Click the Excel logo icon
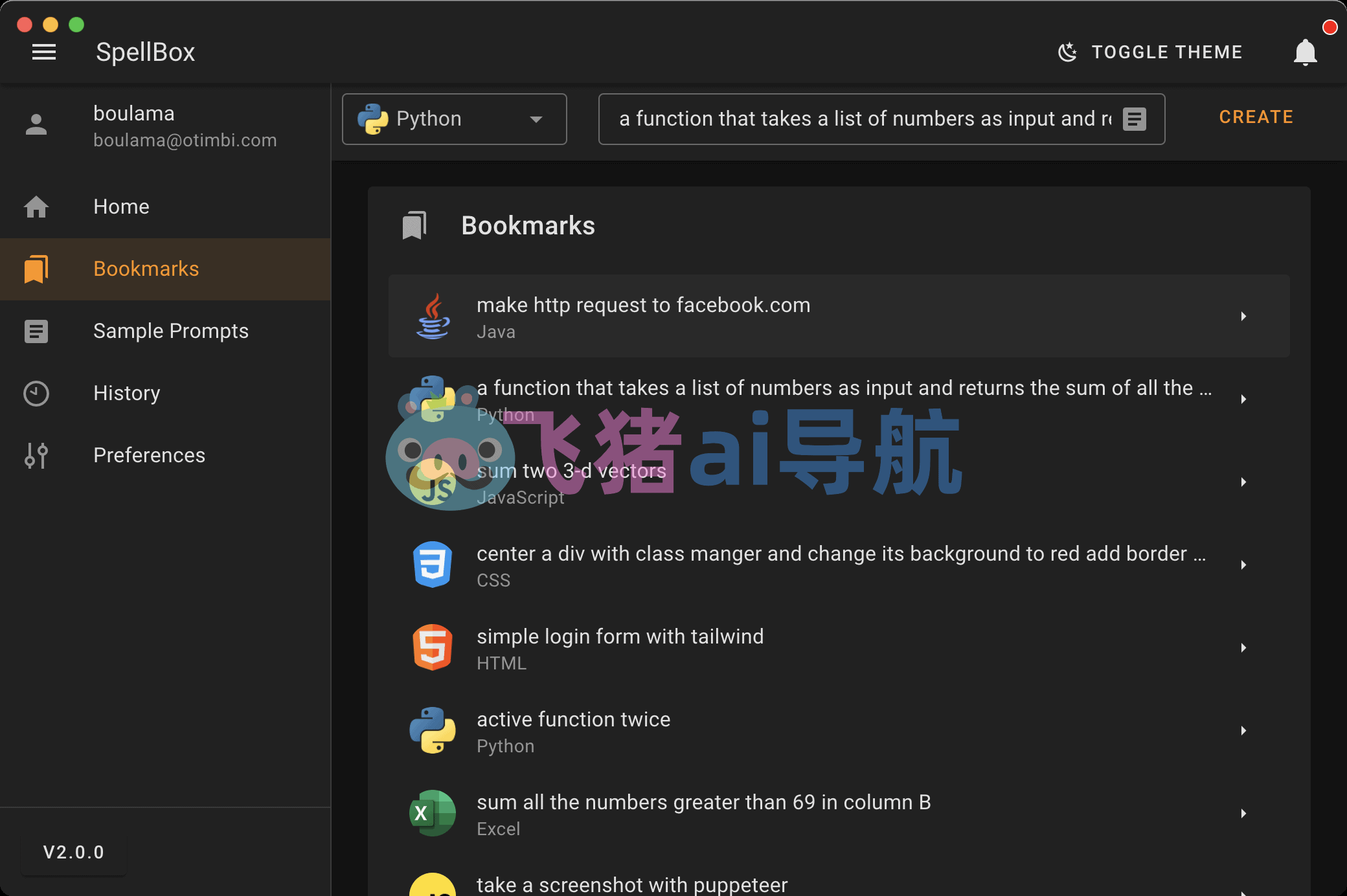Viewport: 1347px width, 896px height. [x=433, y=813]
